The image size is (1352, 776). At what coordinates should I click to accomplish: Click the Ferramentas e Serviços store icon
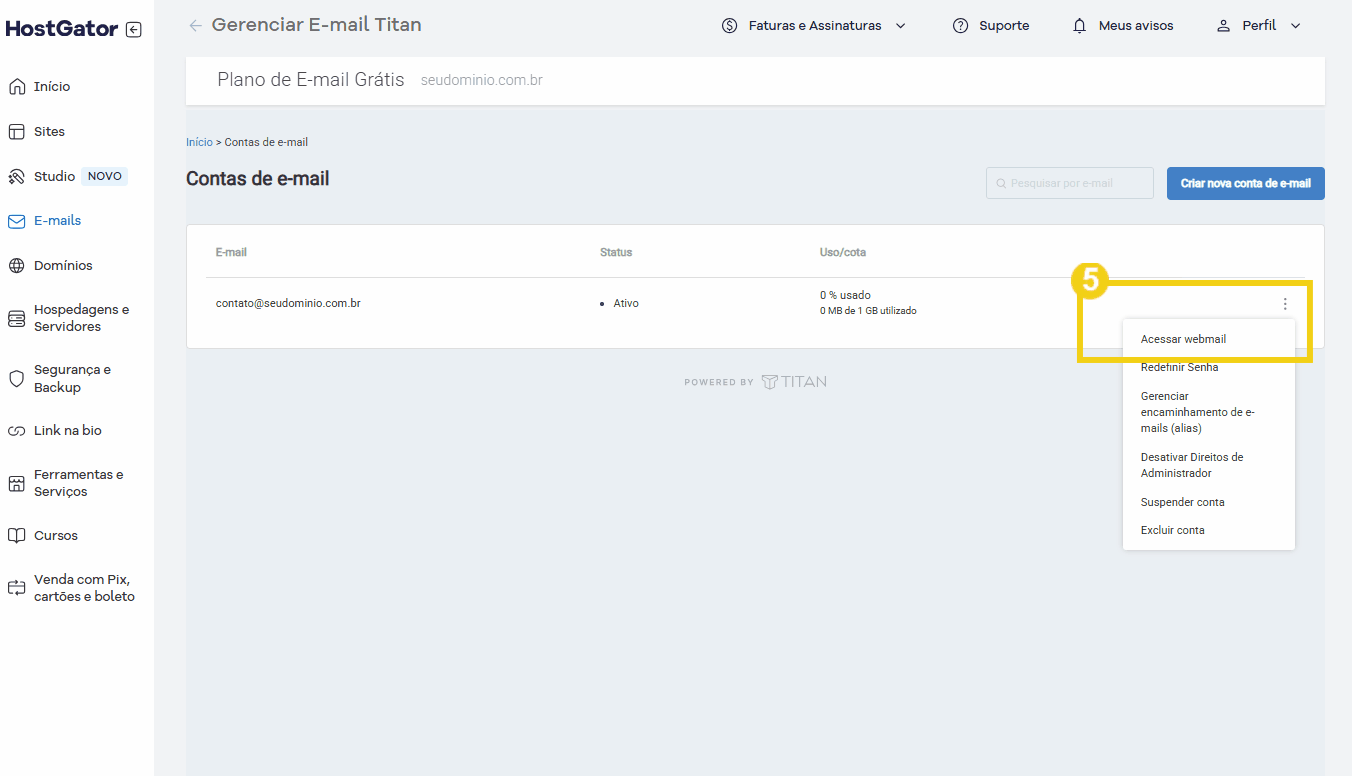tap(16, 484)
